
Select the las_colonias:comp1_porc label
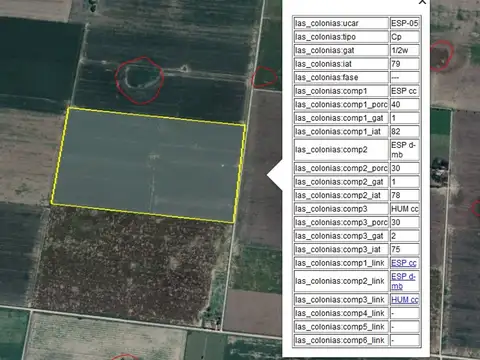pos(341,104)
